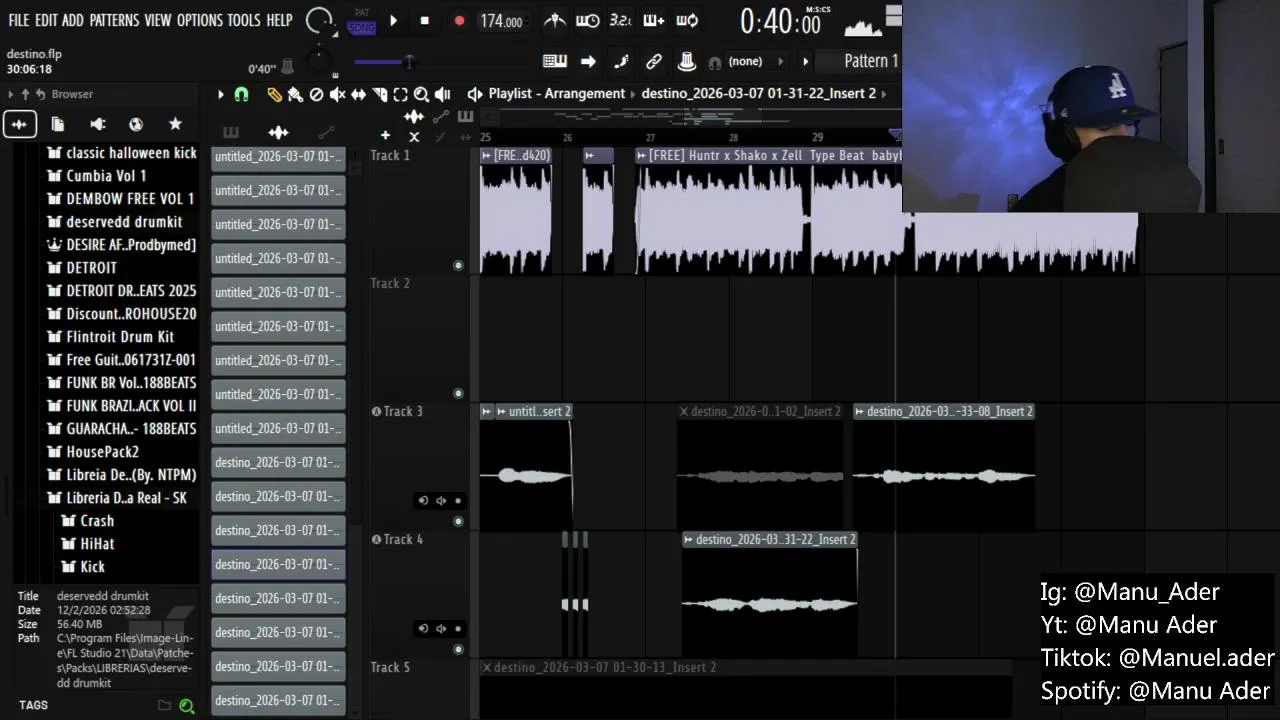Select the Delete tool in playlist toolbar
Viewport: 1280px width, 720px height.
click(316, 94)
